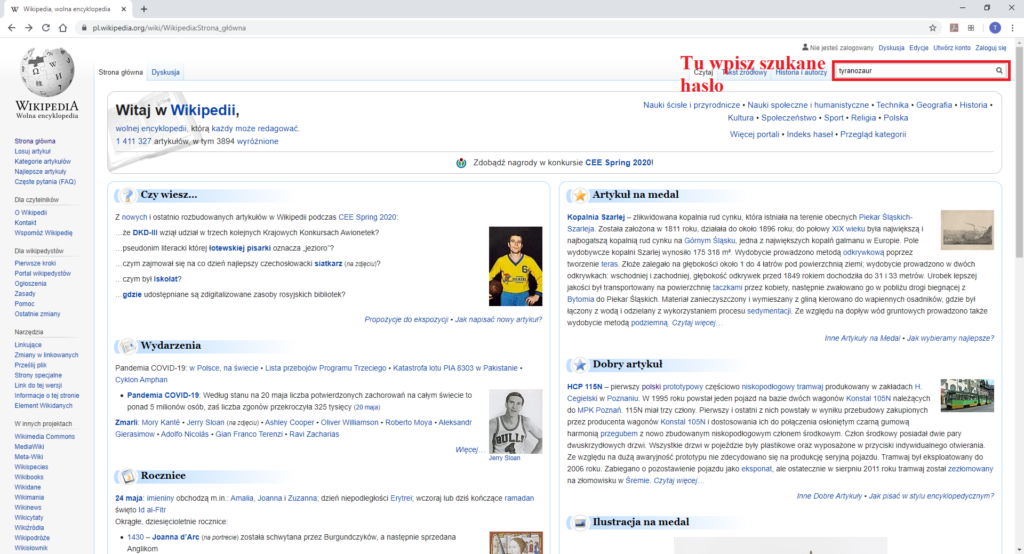Switch to the Strona główna tab
Image resolution: width=1024 pixels, height=554 pixels.
[121, 73]
